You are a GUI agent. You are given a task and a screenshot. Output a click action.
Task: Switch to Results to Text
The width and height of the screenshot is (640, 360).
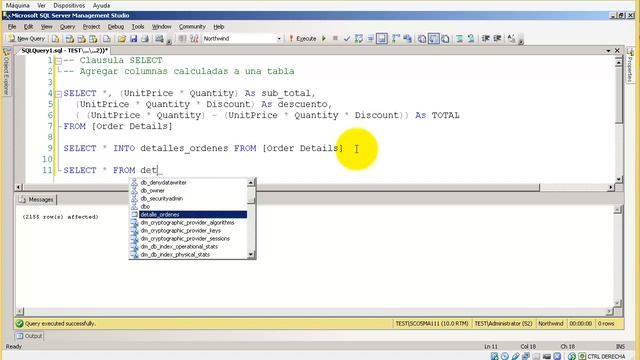(422, 38)
